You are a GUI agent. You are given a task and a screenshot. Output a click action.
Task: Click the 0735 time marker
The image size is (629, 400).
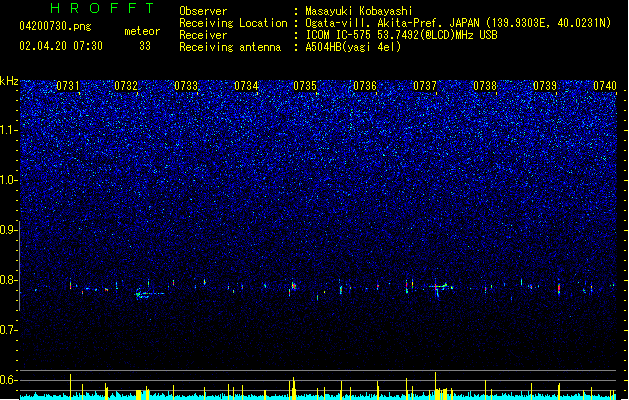(x=305, y=86)
